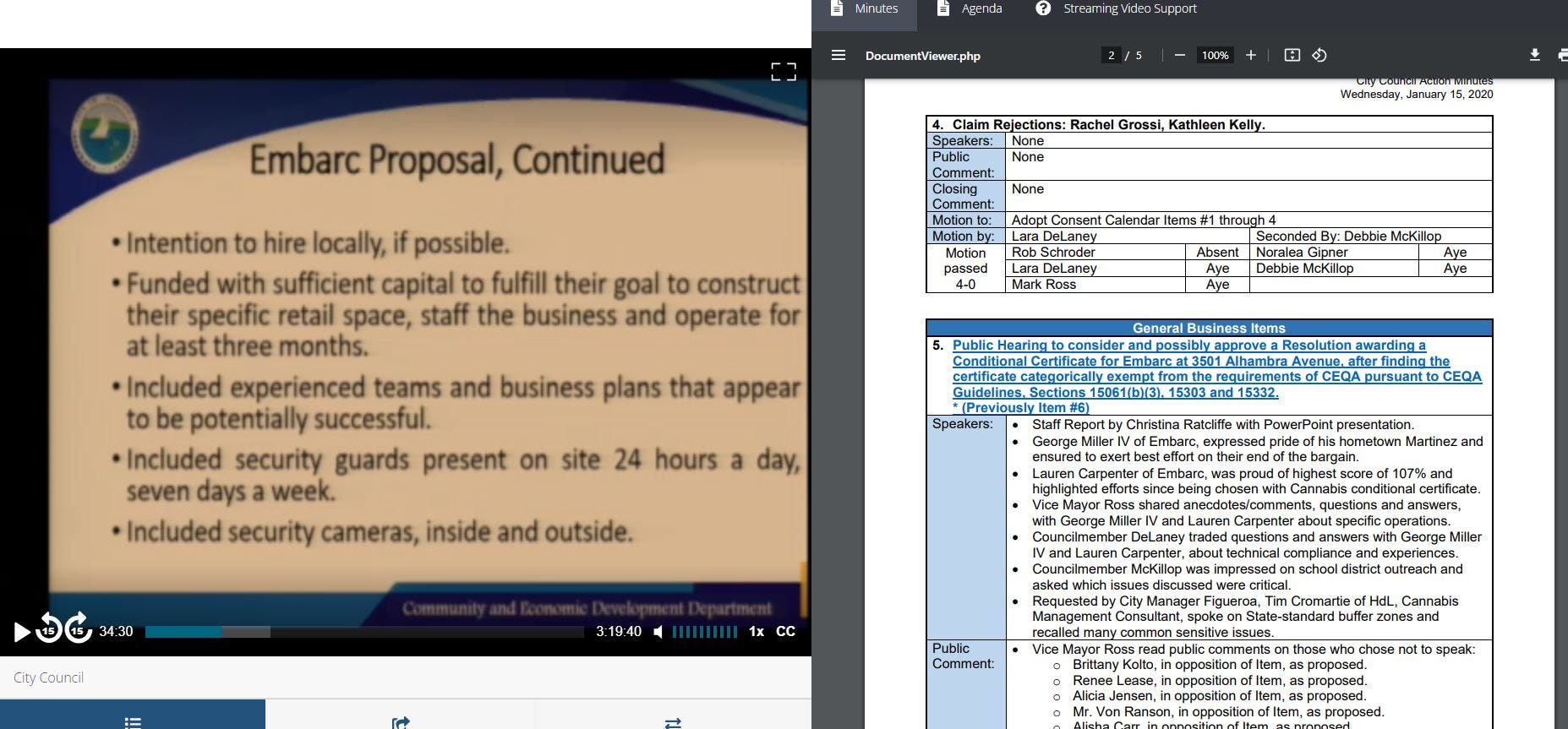Click the Minutes tab document icon
1568x729 pixels.
837,8
